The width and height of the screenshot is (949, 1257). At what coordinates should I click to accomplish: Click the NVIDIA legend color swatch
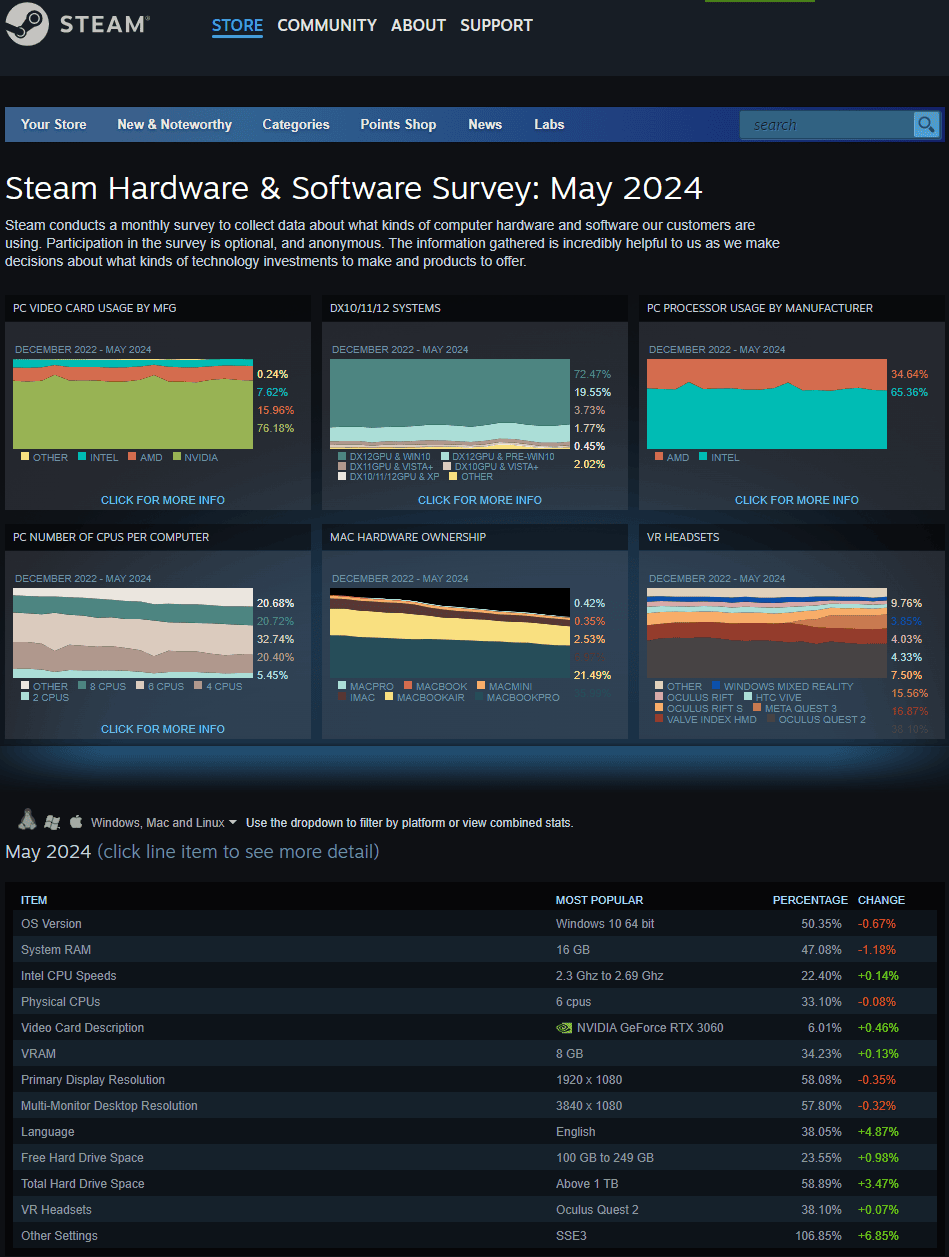coord(176,457)
